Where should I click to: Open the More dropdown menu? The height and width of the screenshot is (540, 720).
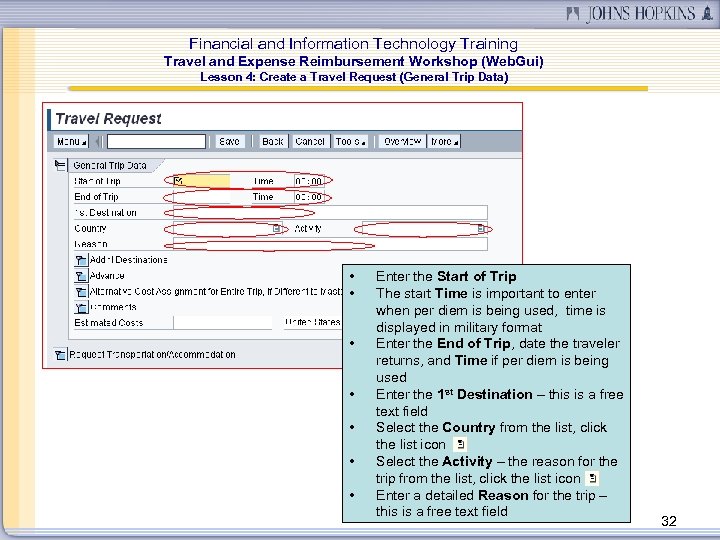click(444, 141)
